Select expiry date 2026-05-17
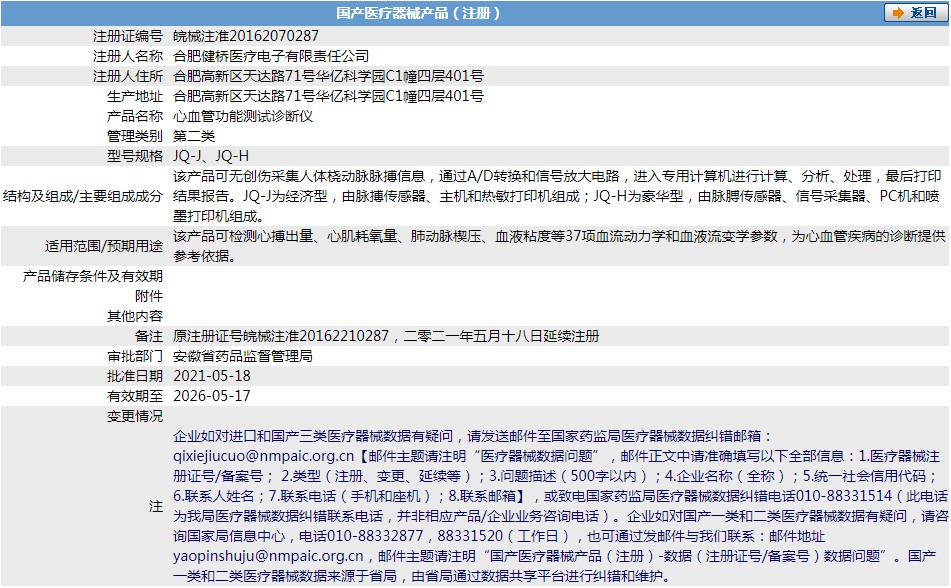This screenshot has width=951, height=588. click(212, 396)
